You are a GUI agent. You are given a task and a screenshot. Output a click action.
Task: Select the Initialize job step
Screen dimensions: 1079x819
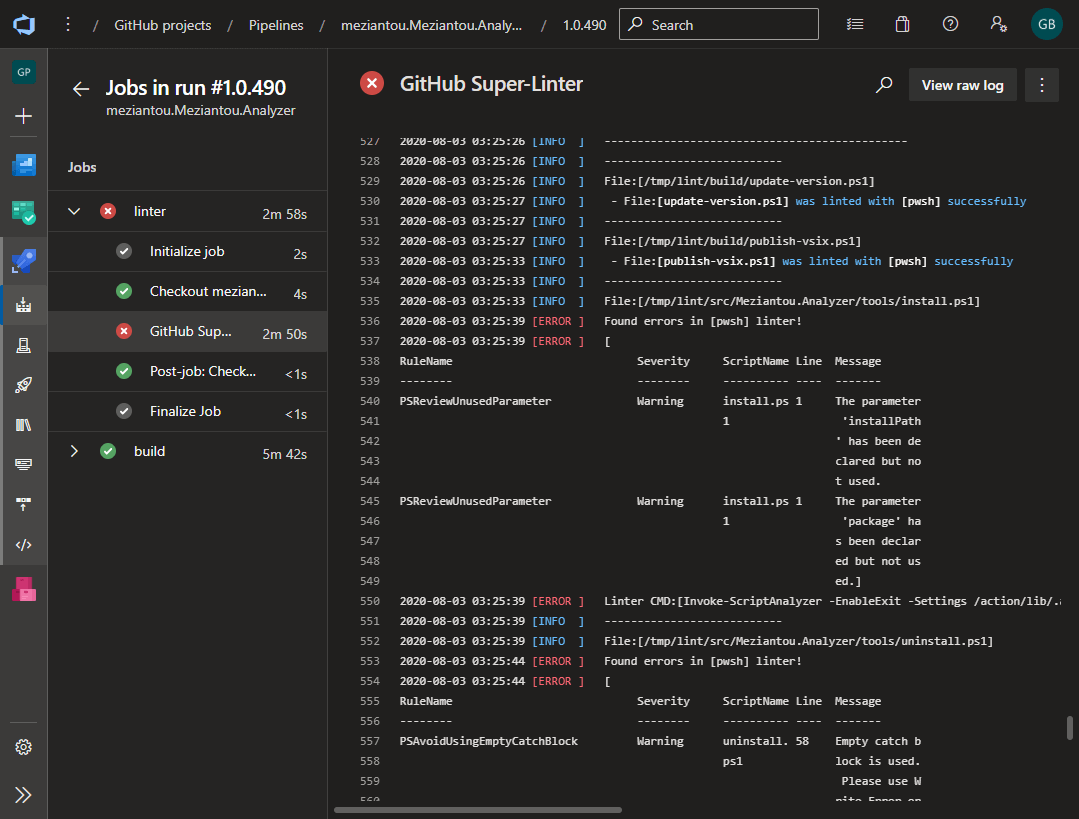coord(187,252)
